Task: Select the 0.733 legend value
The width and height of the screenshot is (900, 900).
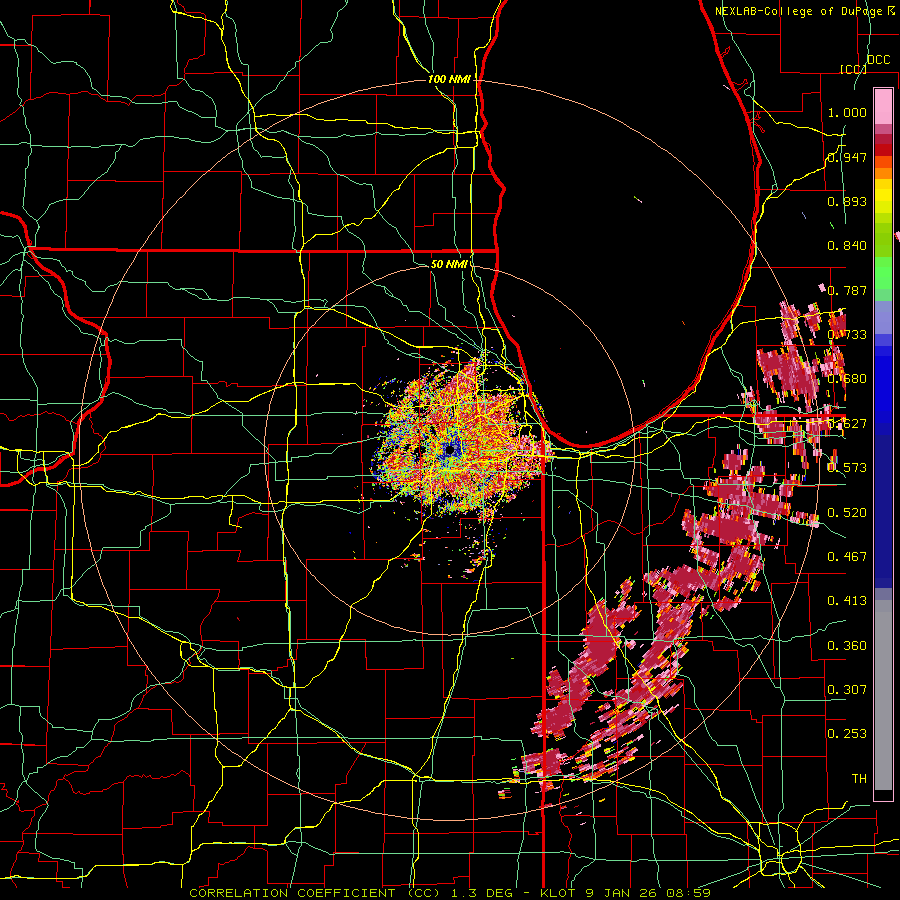Action: click(x=847, y=335)
